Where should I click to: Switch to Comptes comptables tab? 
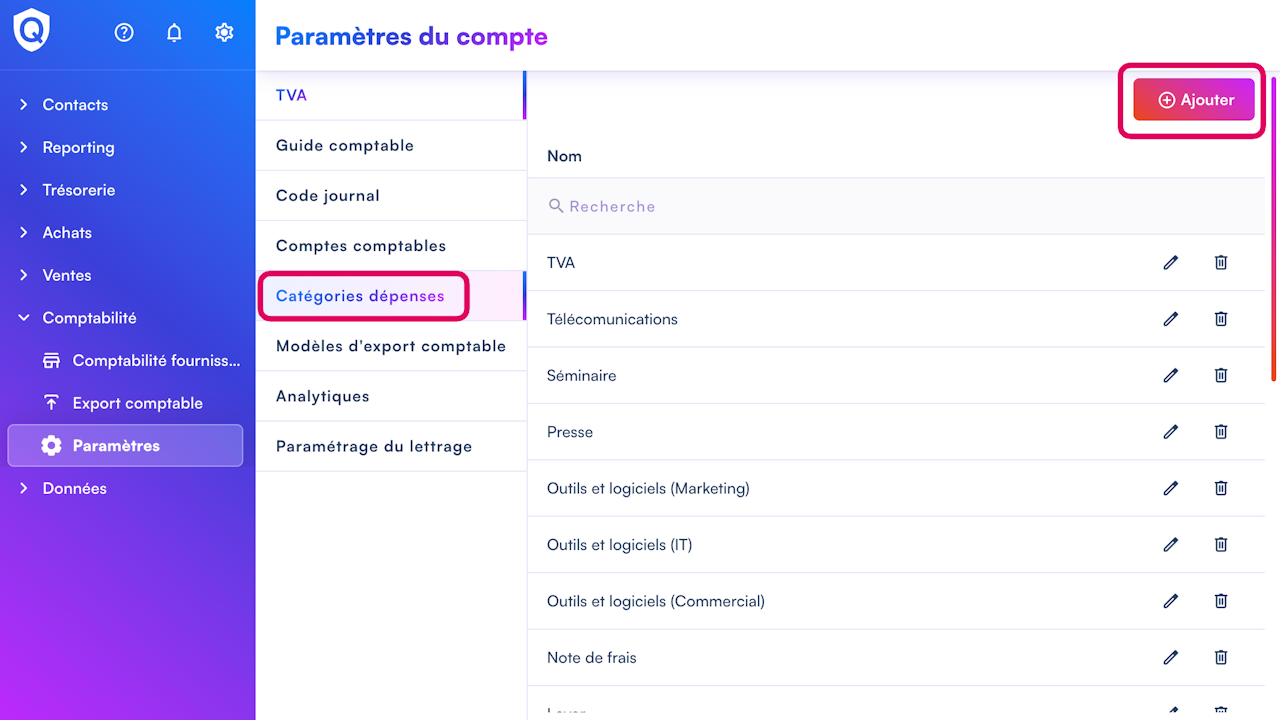pyautogui.click(x=361, y=246)
